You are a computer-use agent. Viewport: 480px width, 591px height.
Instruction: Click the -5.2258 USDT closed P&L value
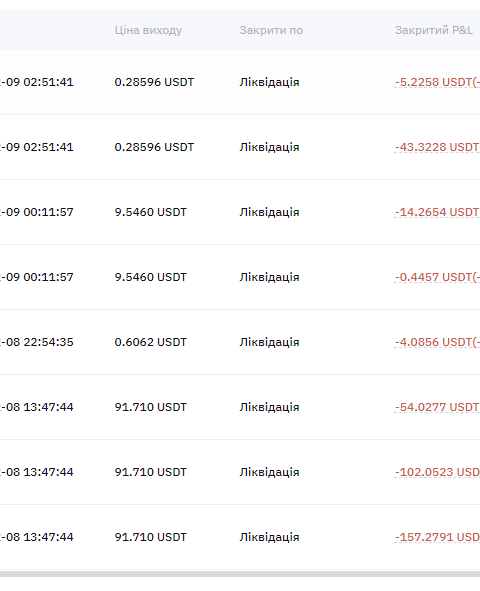pos(437,82)
